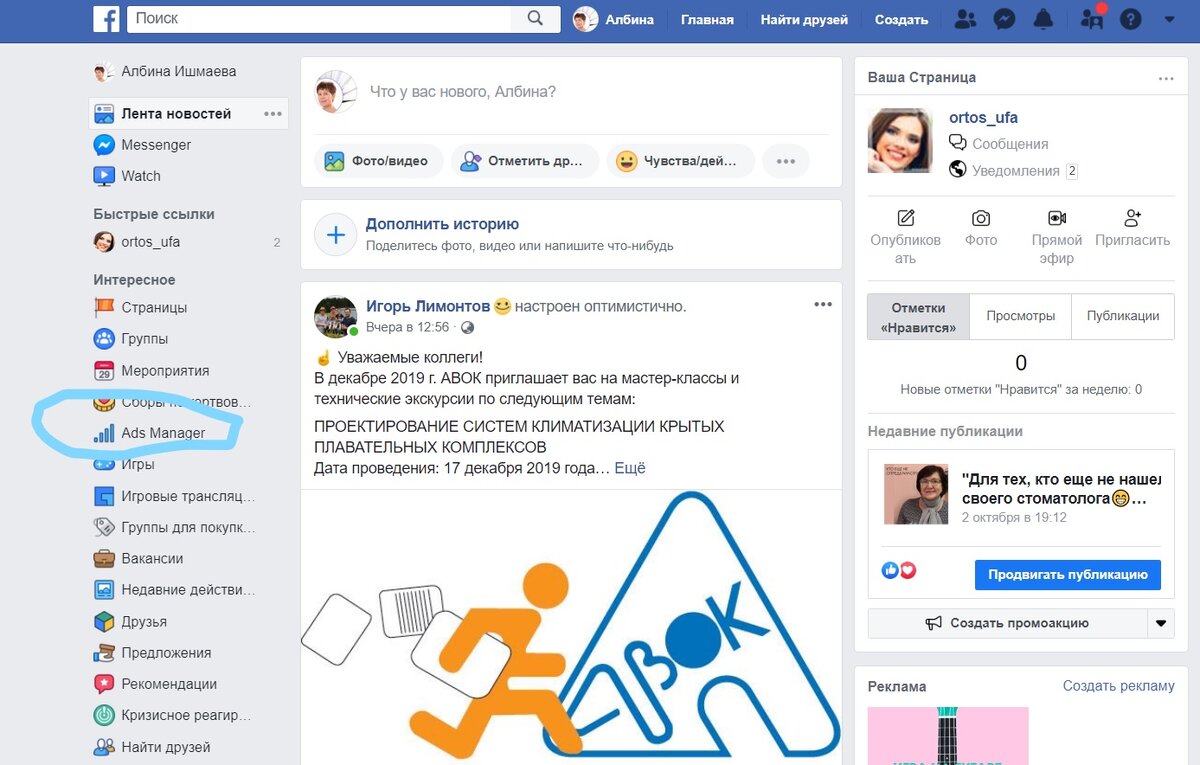
Task: Open the АВОК post image
Action: coord(571,627)
